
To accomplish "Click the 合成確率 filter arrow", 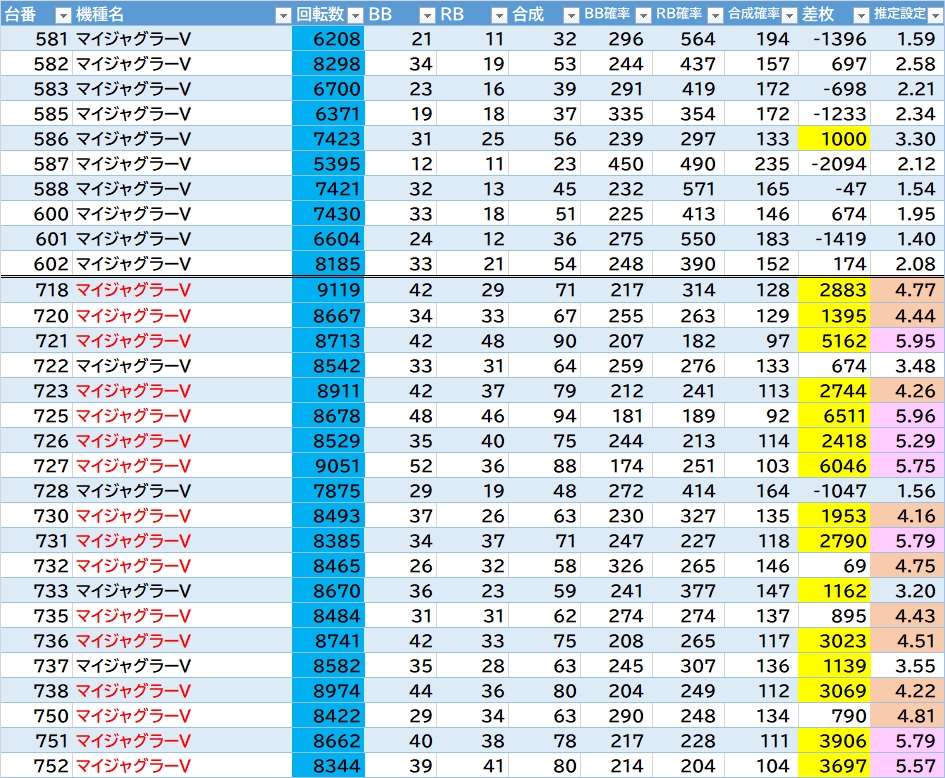I will tap(787, 15).
